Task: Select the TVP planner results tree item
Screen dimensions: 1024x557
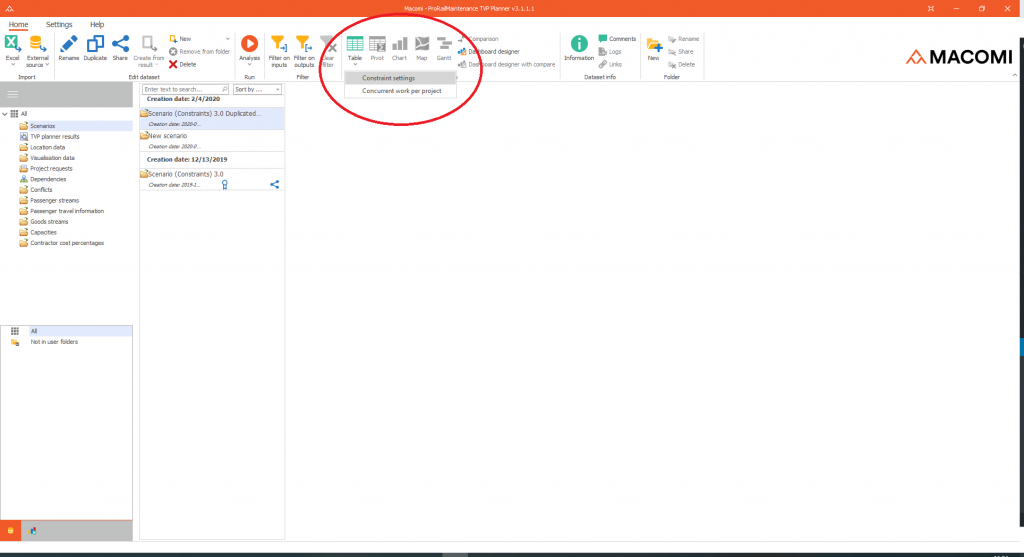Action: click(54, 137)
